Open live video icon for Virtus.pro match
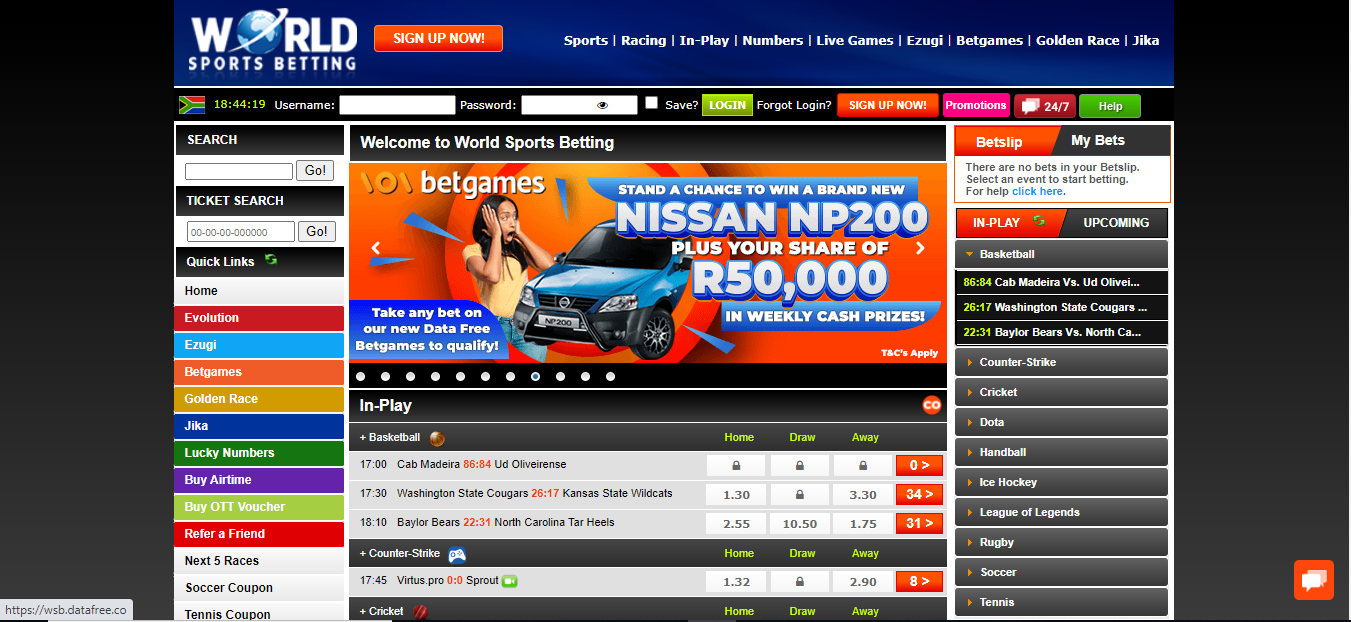The height and width of the screenshot is (622, 1351). click(510, 581)
